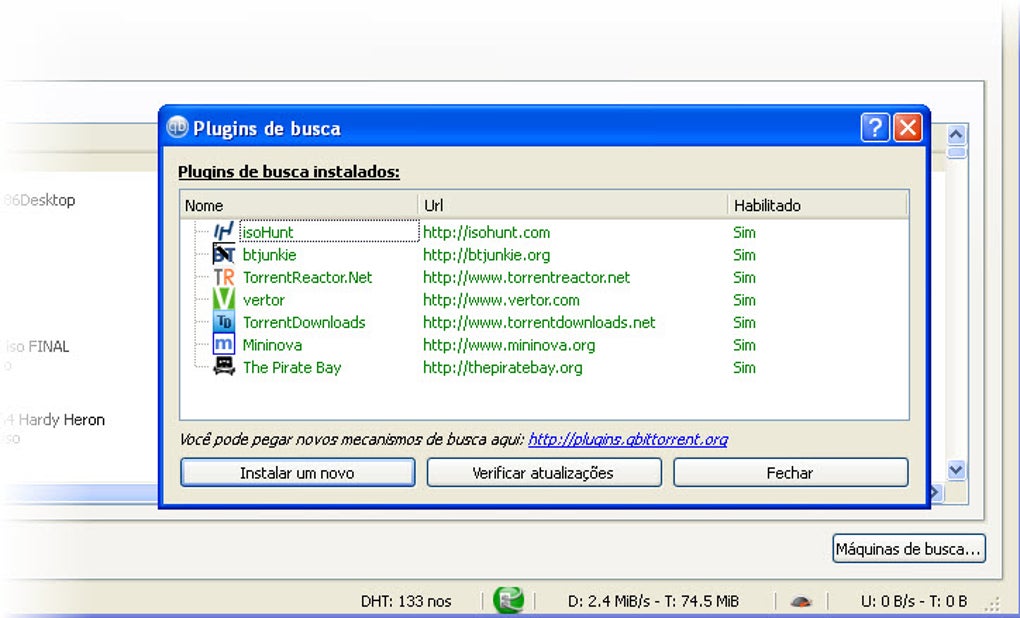
Task: Click the http://isohunt.com url cell
Action: pyautogui.click(x=486, y=232)
